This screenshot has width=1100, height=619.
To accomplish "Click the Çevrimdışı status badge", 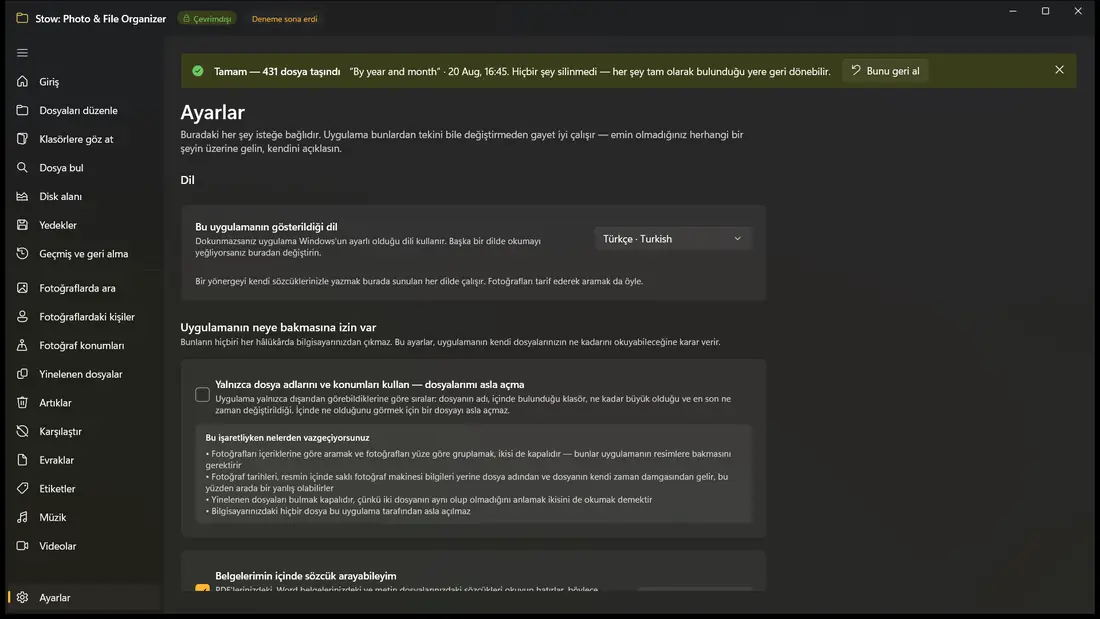I will [x=207, y=19].
